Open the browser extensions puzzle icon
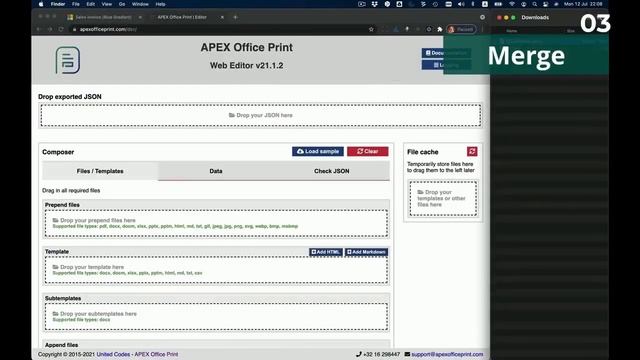The image size is (640, 360). [x=440, y=29]
